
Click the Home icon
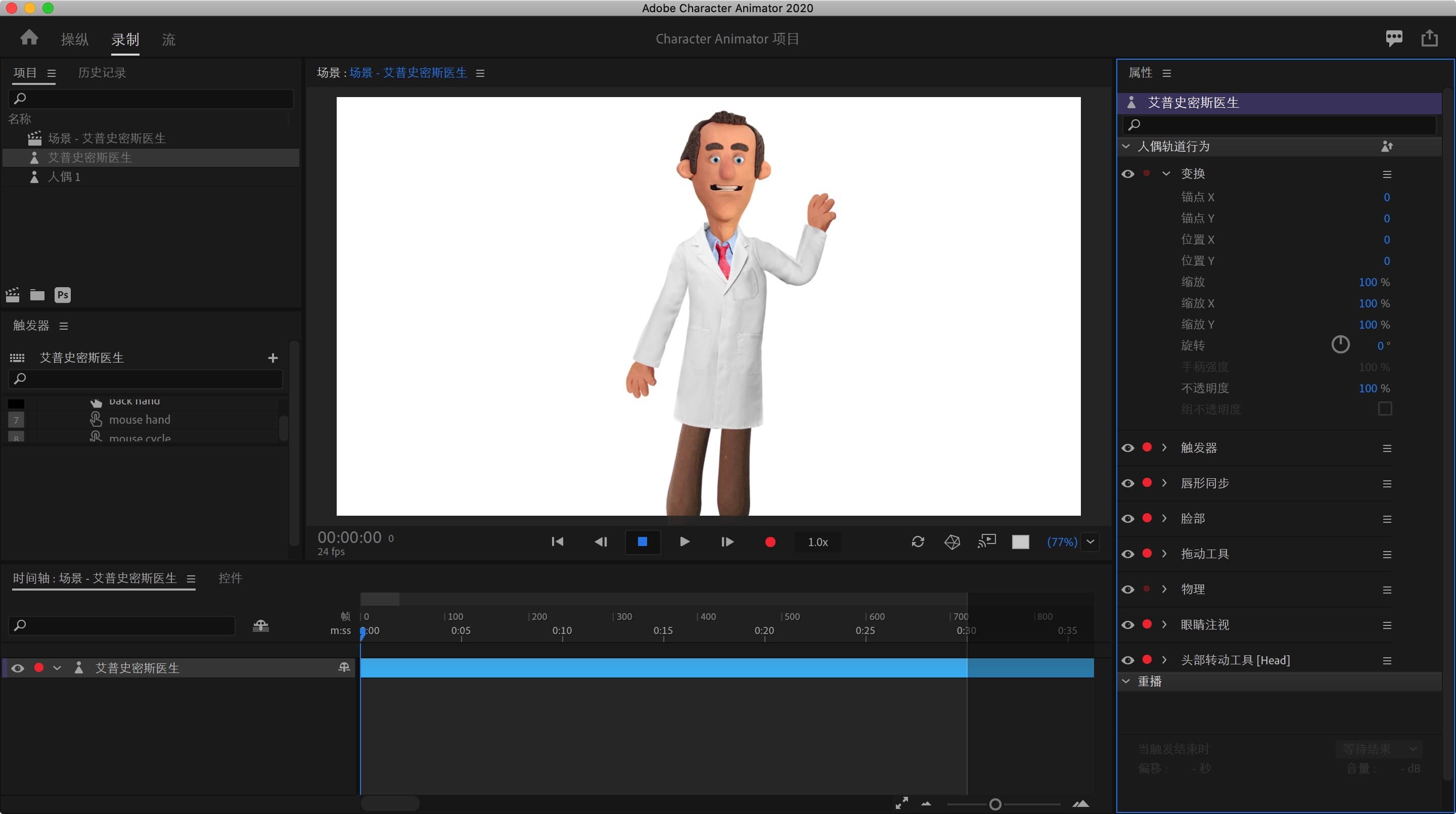pos(29,38)
